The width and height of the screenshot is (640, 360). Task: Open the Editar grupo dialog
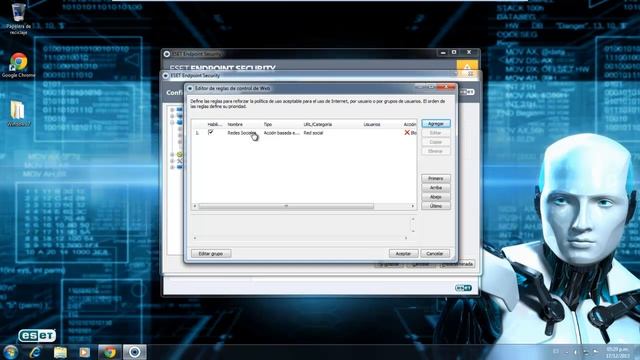(211, 253)
